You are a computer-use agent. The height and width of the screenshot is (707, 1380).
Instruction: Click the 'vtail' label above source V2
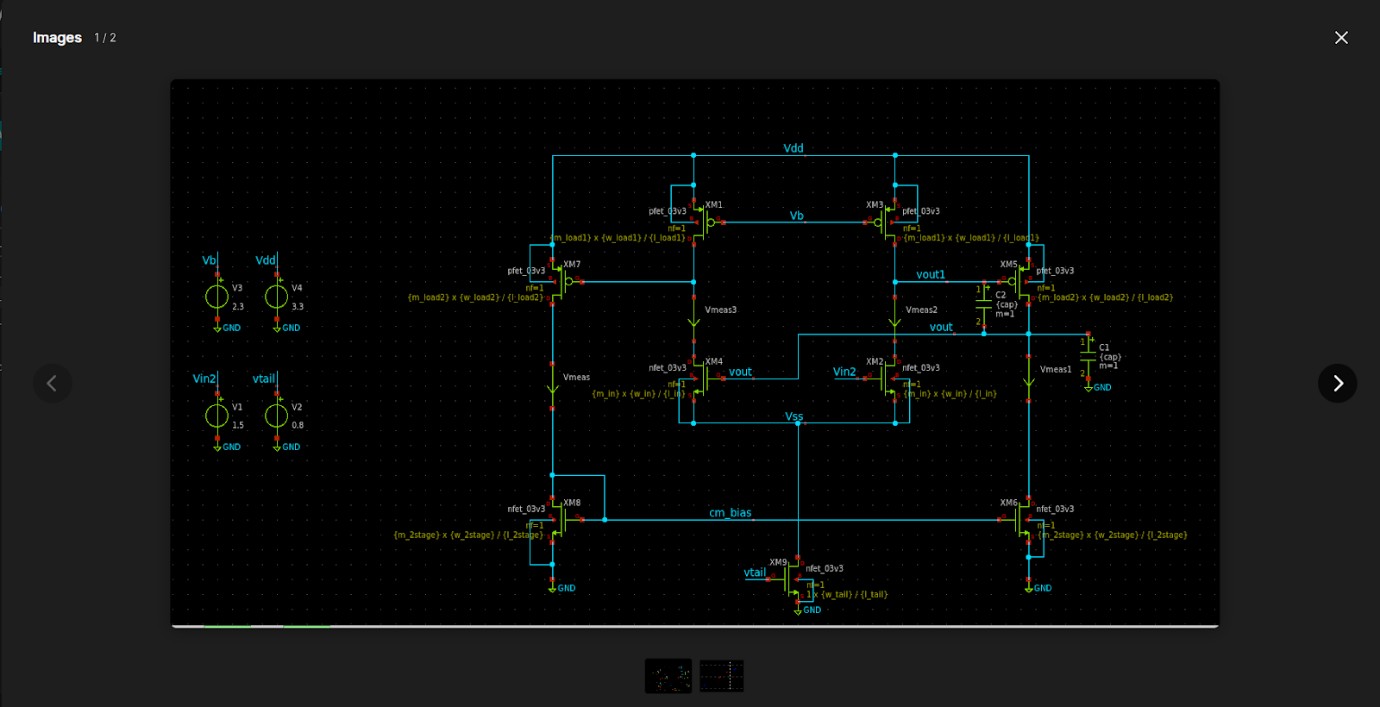264,379
